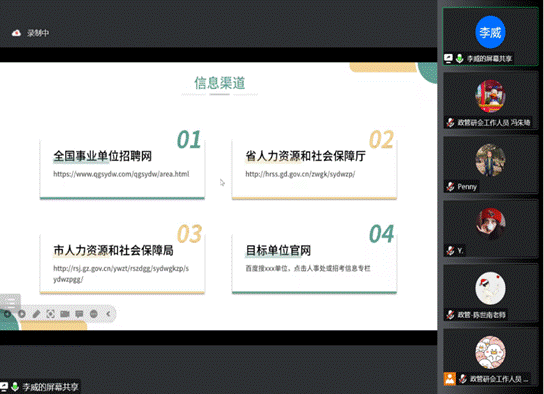Click muted mic icon beside Penny

450,187
